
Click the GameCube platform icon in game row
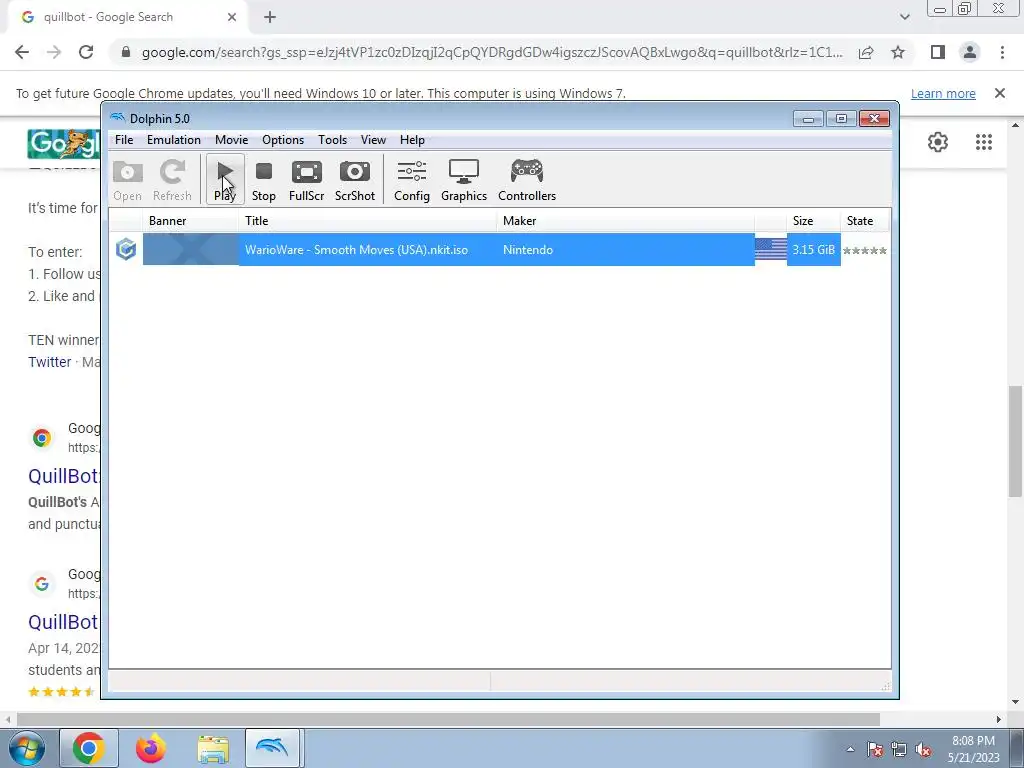(126, 249)
